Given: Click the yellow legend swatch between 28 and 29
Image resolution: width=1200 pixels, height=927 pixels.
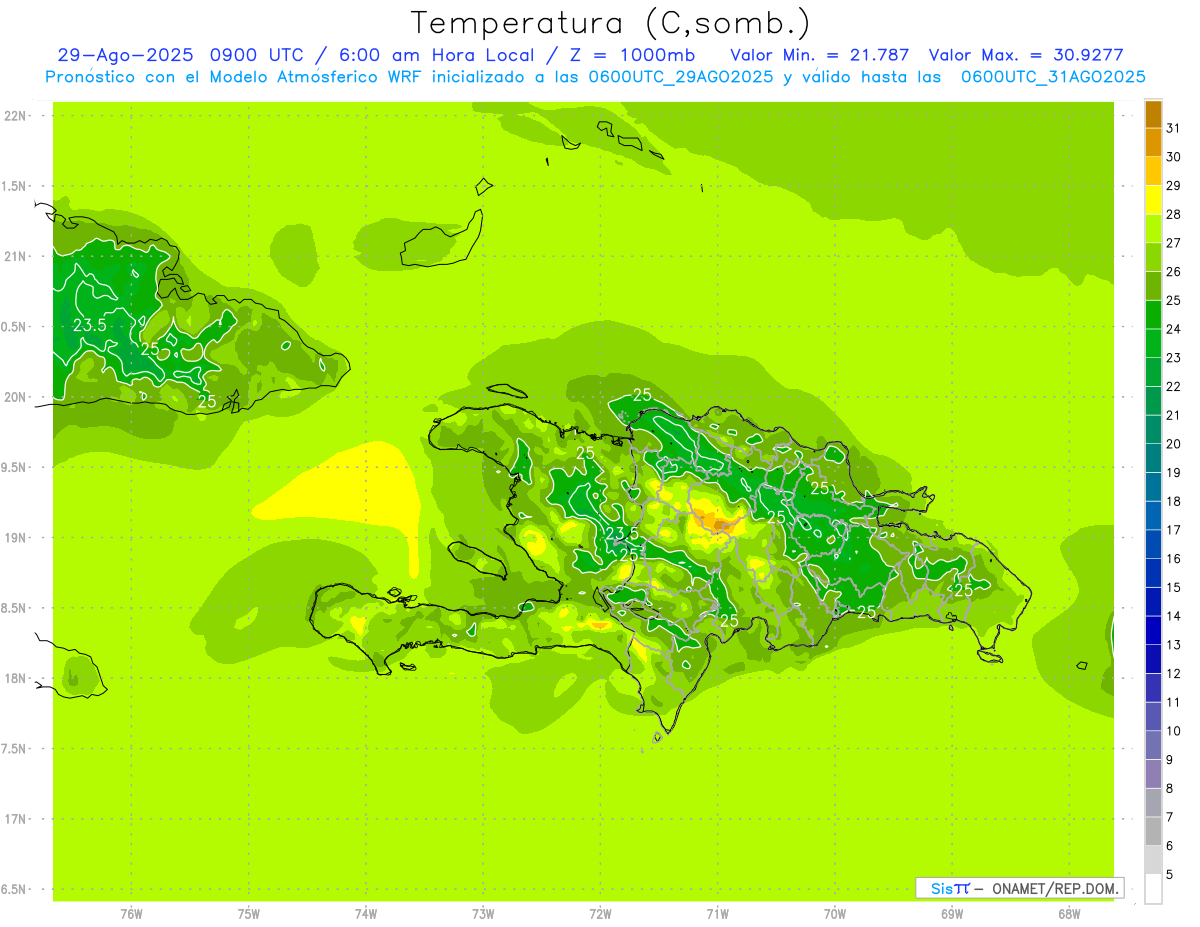Looking at the screenshot, I should [1153, 200].
